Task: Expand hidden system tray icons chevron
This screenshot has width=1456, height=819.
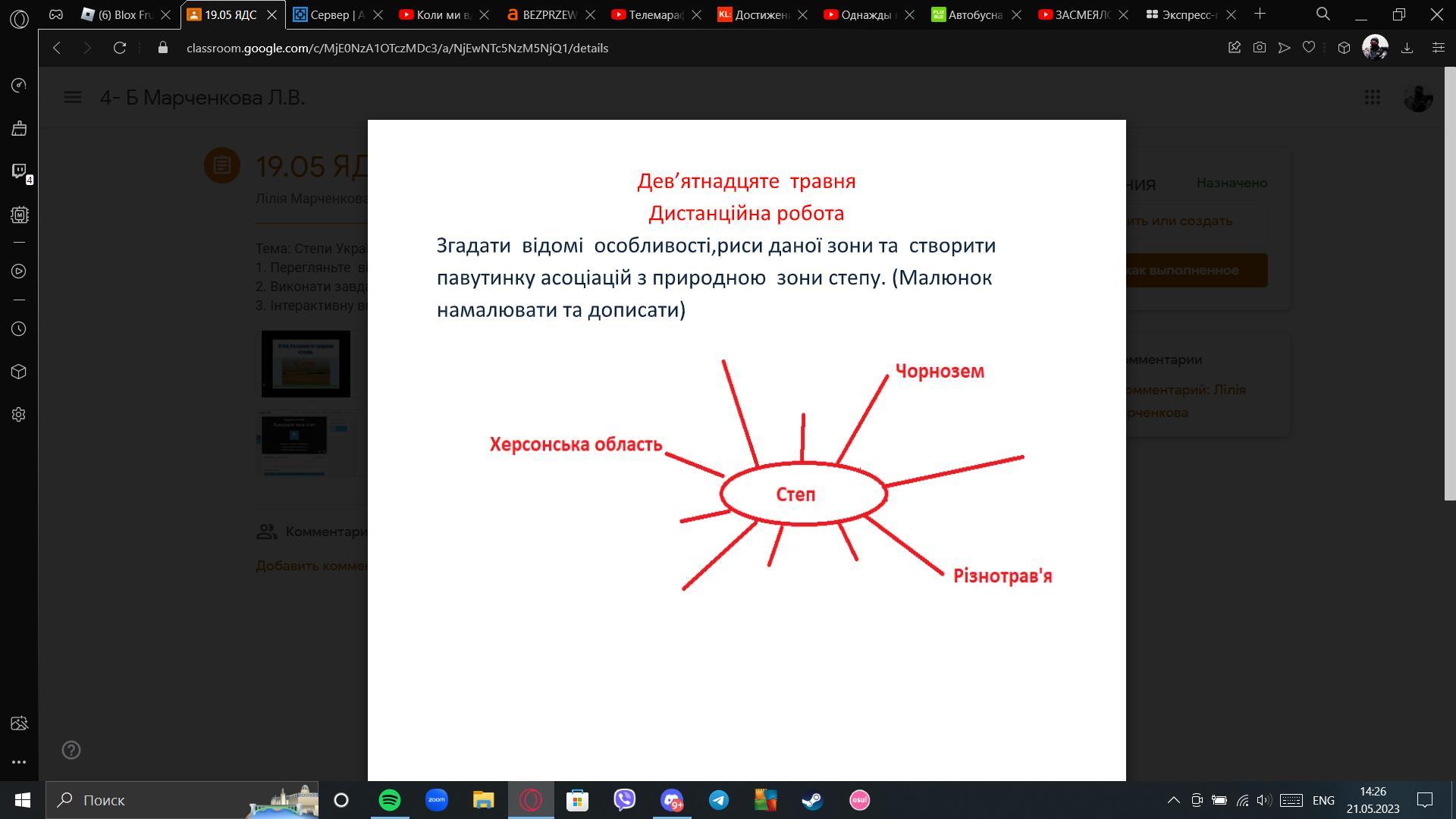Action: pos(1173,800)
